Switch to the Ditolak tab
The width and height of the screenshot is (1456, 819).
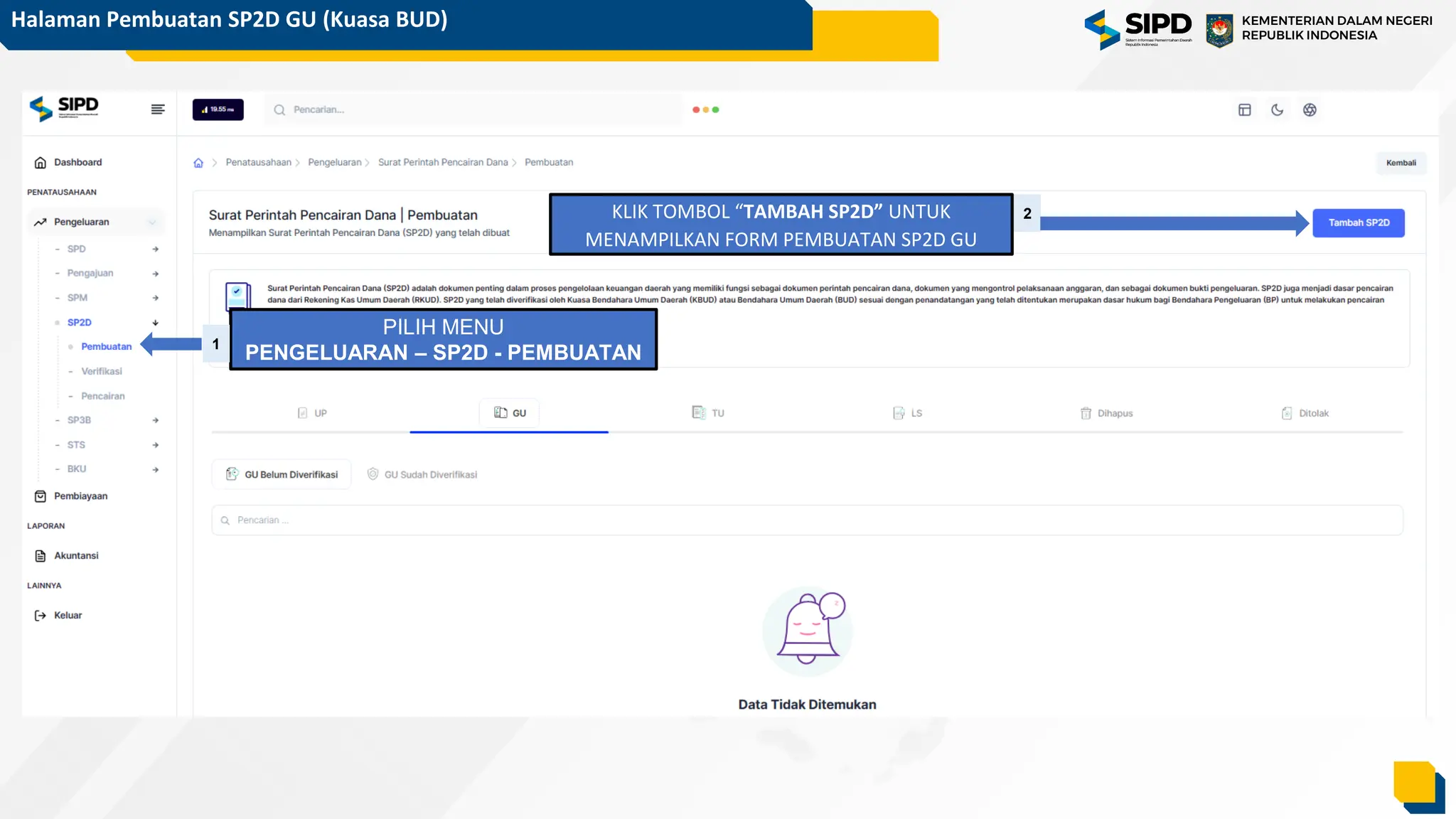[1305, 413]
